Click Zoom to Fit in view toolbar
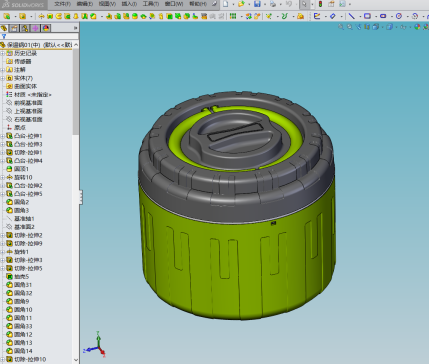 pos(341,27)
